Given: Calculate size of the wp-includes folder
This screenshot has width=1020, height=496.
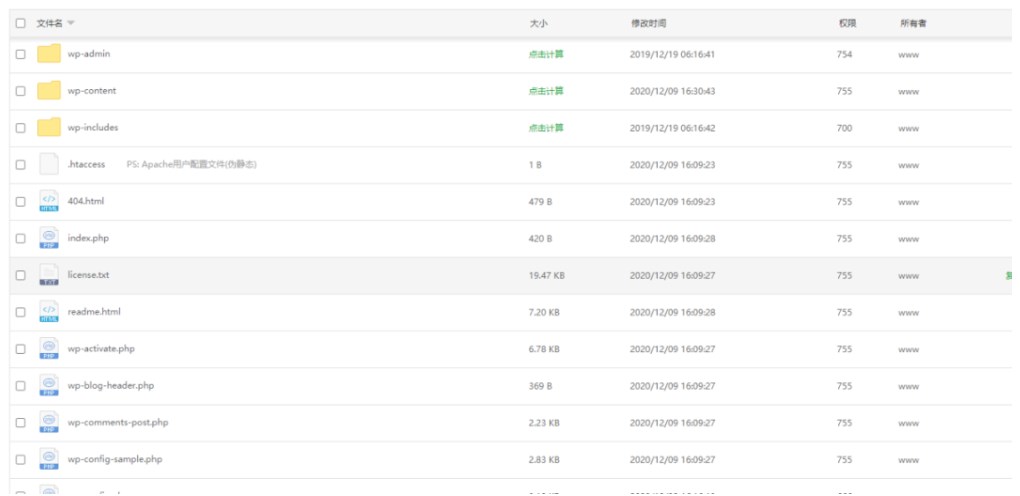Looking at the screenshot, I should coord(546,128).
